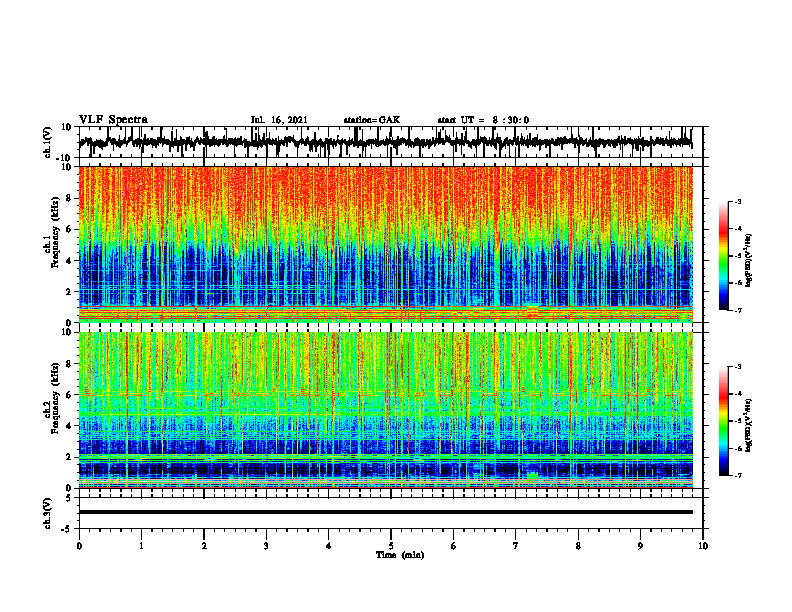
Task: Click the ch.2 color bar PSD unit label
Action: (x=748, y=426)
